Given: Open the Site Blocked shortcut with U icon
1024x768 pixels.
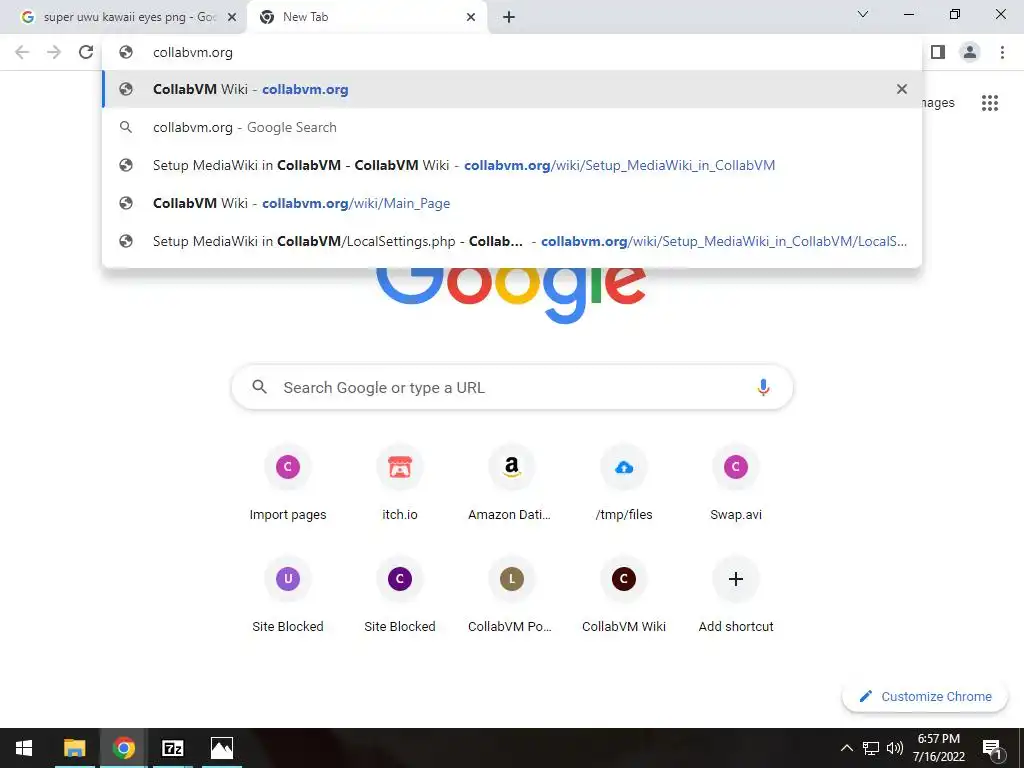Looking at the screenshot, I should tap(287, 595).
